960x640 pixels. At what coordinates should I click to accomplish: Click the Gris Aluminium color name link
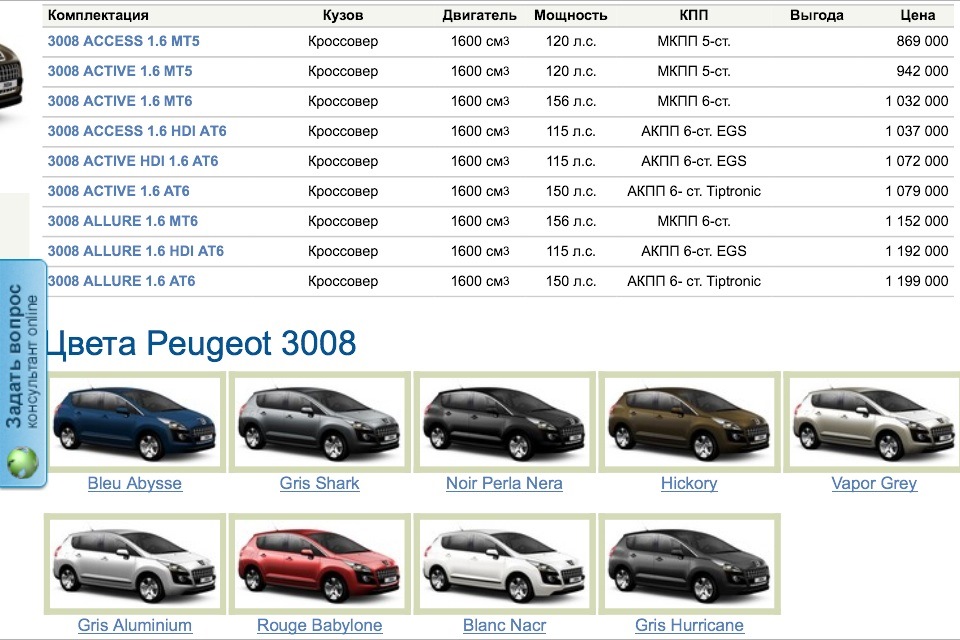point(135,625)
